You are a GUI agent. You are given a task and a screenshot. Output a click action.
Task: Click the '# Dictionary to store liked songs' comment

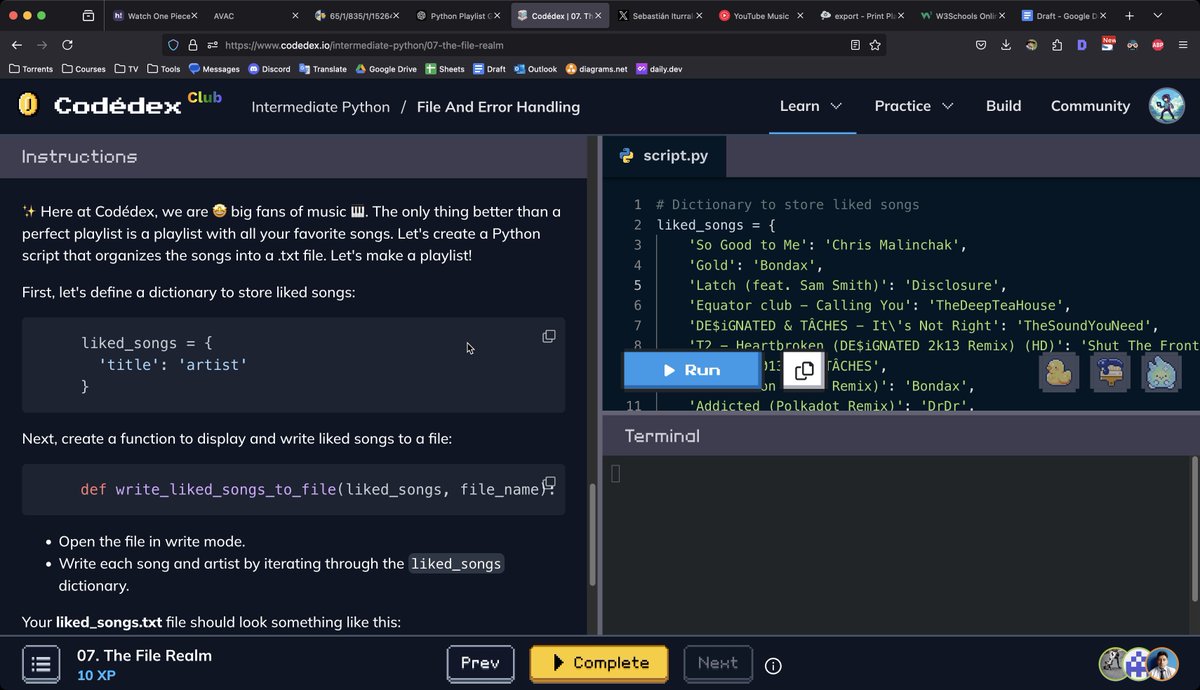click(787, 205)
